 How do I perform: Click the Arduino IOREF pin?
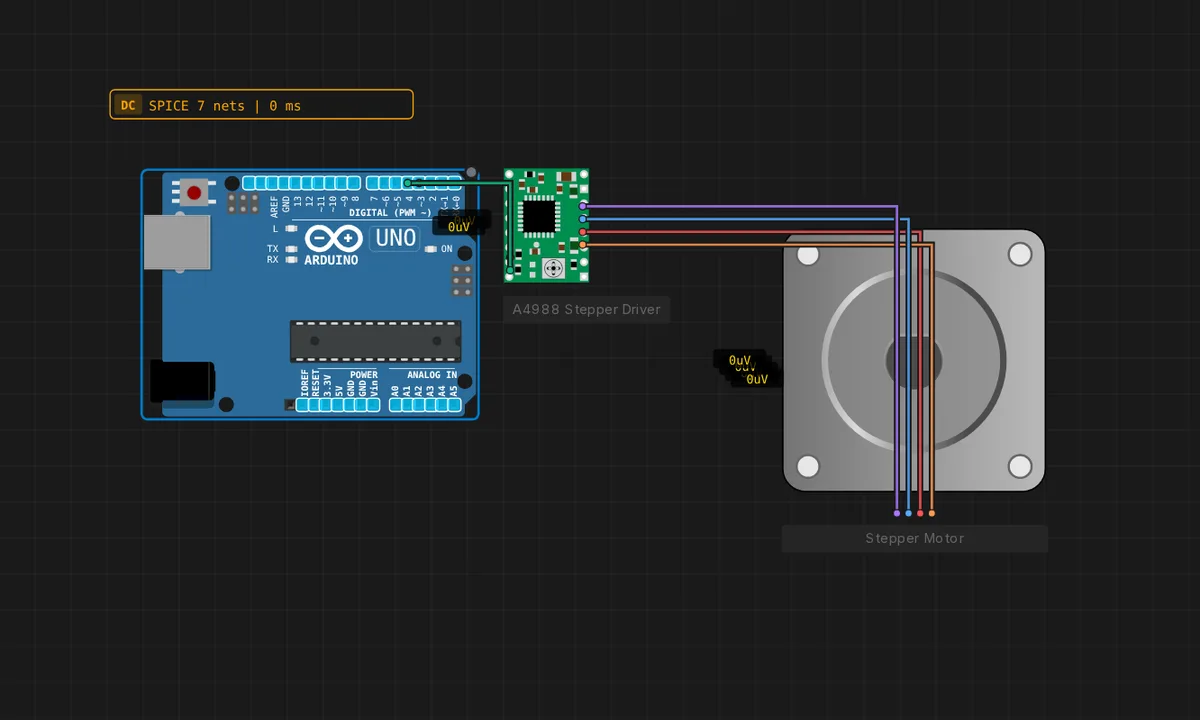(304, 405)
